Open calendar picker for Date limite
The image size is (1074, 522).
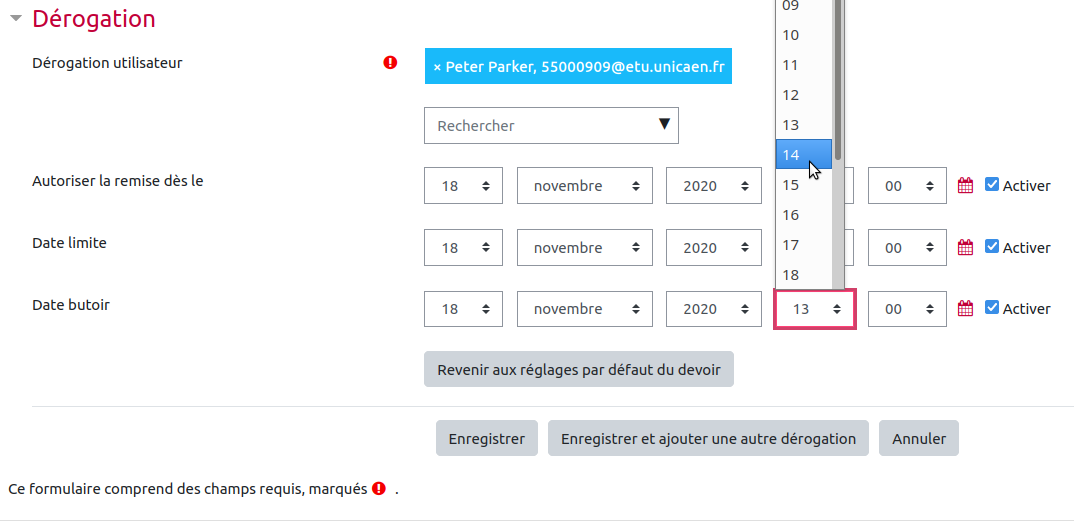coord(965,247)
